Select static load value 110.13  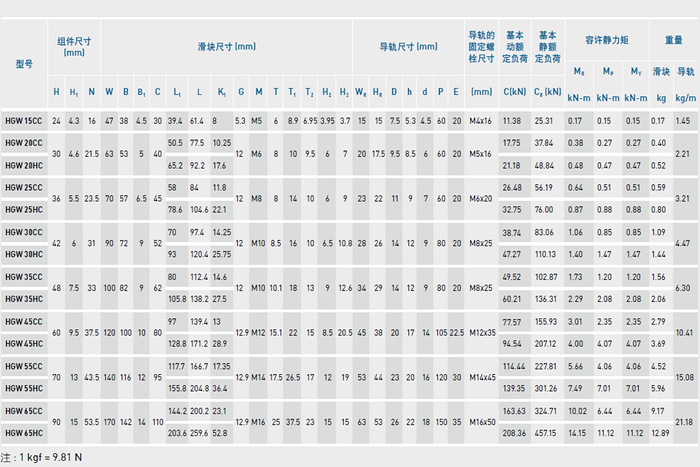click(546, 254)
